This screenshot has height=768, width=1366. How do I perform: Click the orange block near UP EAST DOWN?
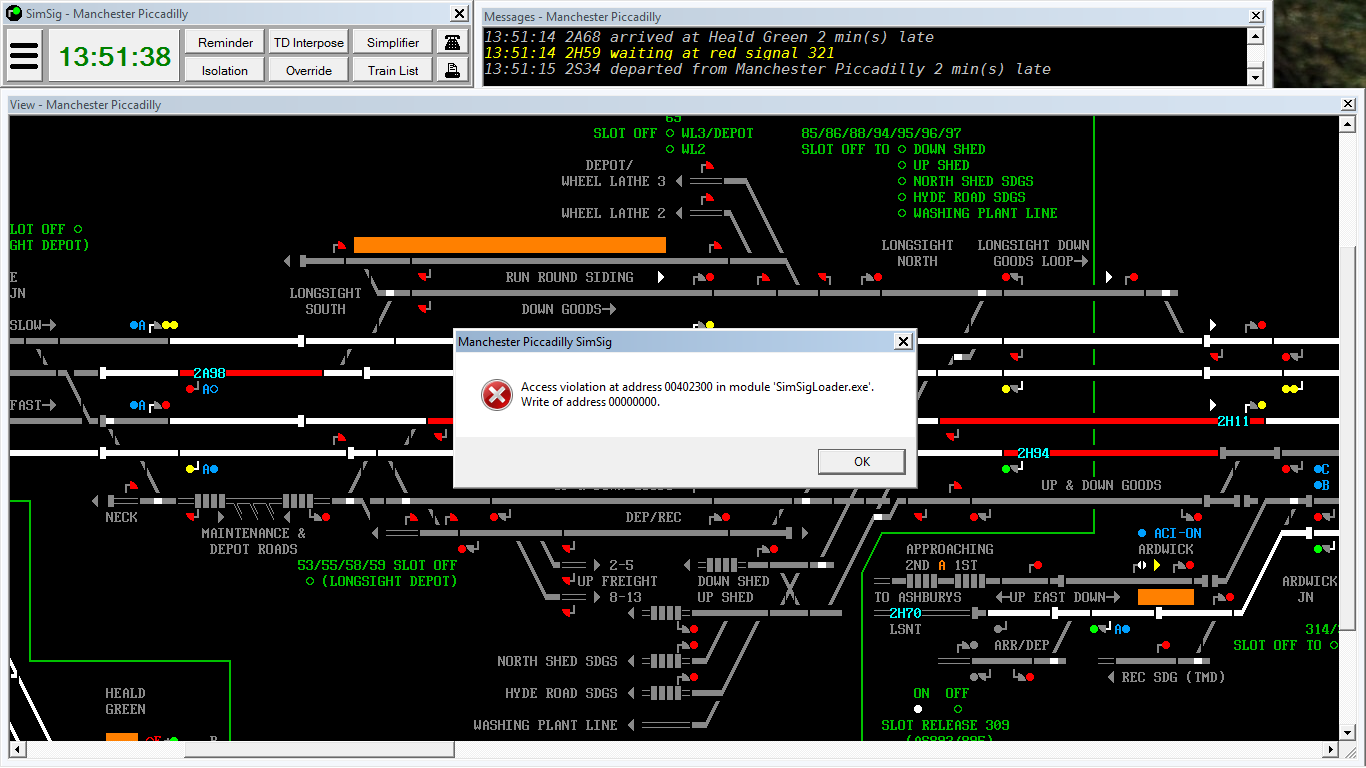[x=1166, y=597]
